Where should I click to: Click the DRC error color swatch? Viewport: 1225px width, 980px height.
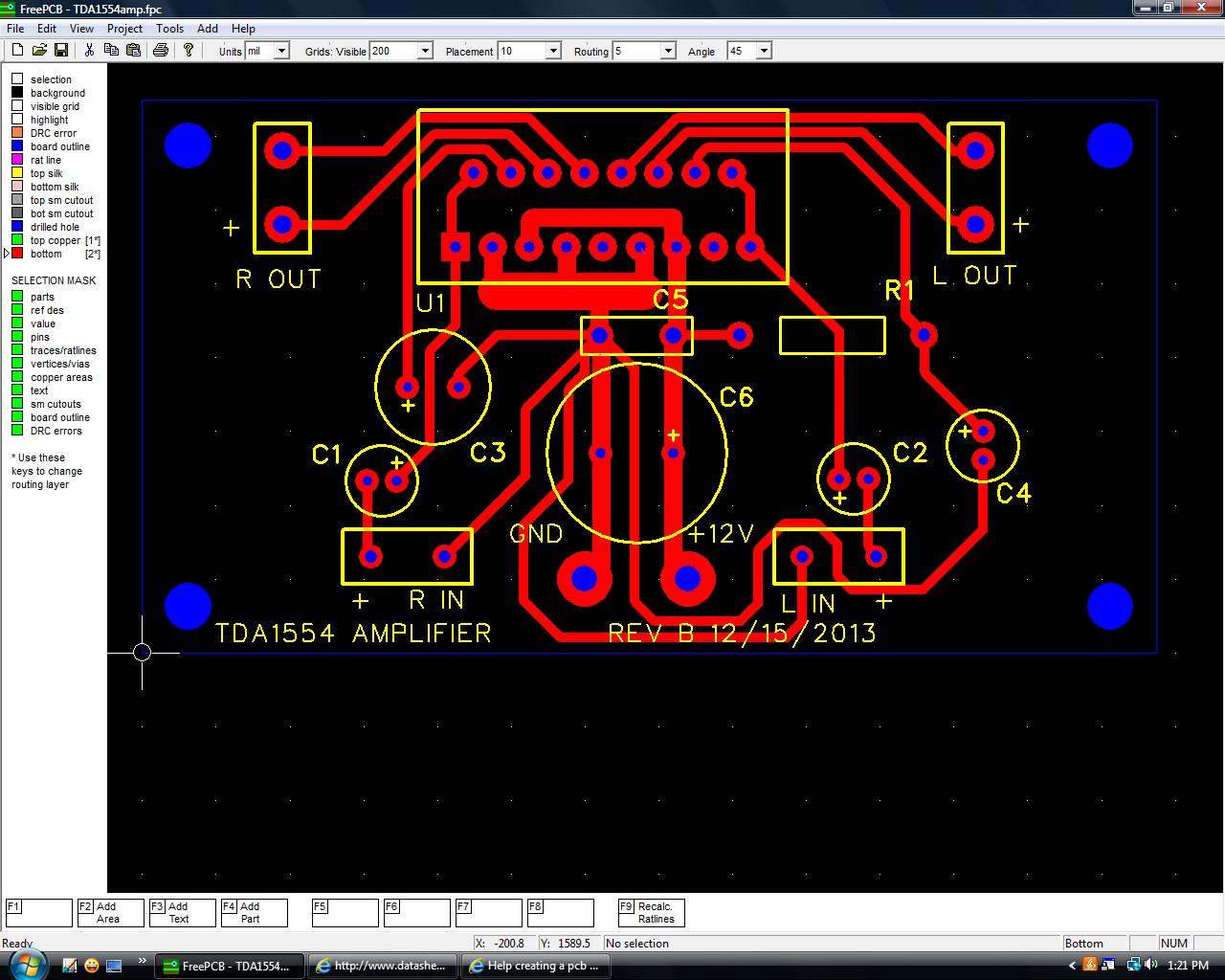[17, 133]
